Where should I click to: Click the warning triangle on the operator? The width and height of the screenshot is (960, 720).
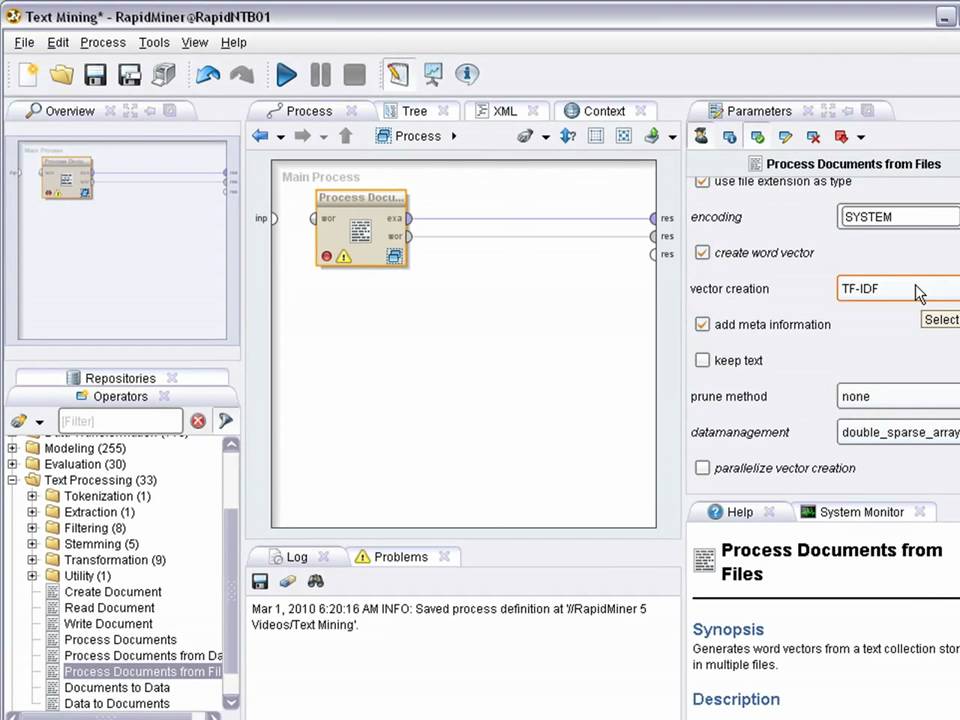[344, 257]
